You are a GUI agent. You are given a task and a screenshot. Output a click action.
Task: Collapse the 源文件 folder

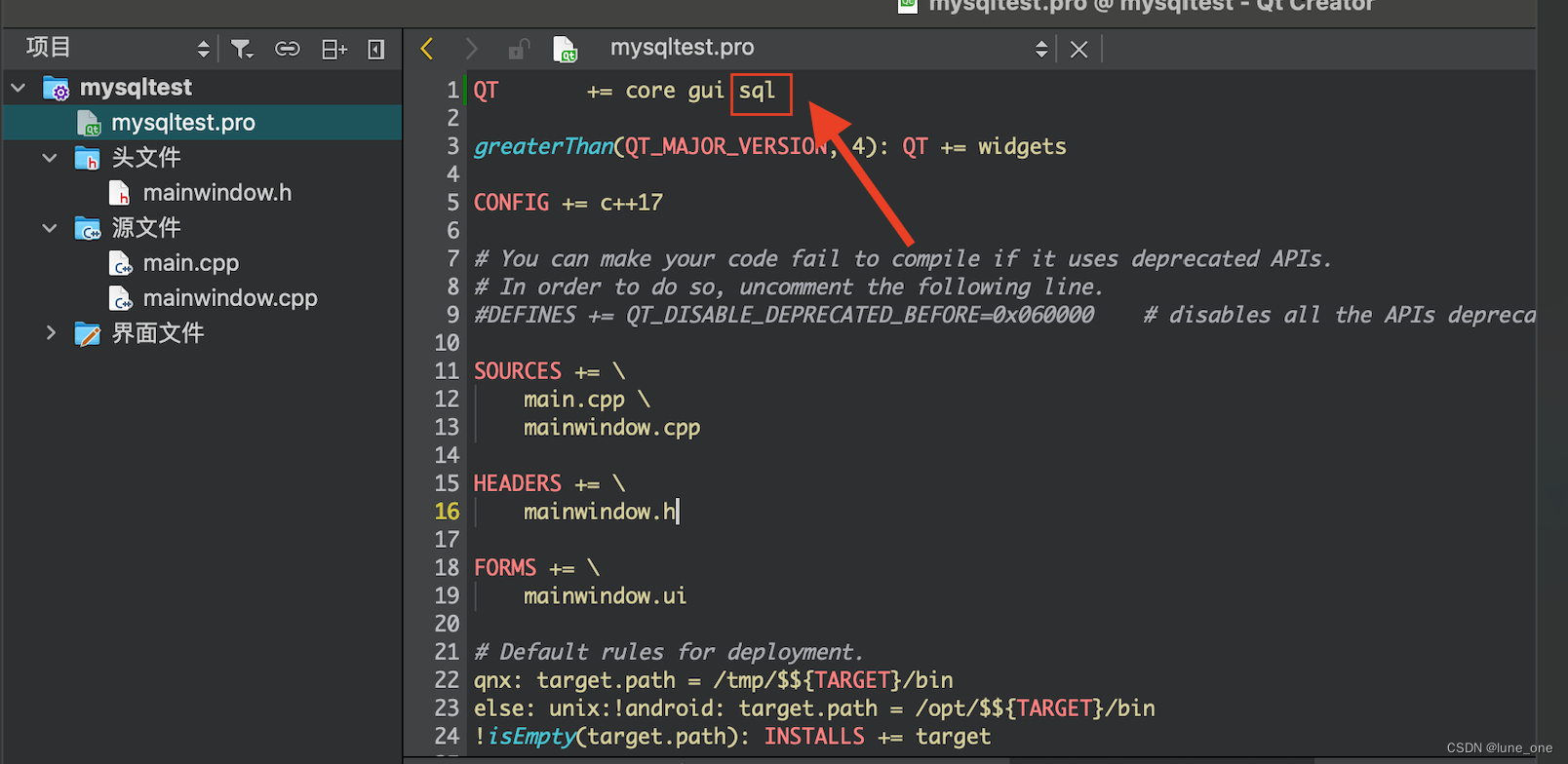pyautogui.click(x=50, y=228)
